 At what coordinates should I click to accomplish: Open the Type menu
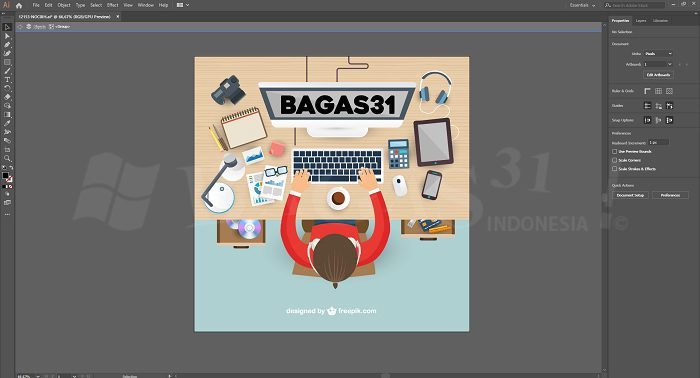[80, 5]
